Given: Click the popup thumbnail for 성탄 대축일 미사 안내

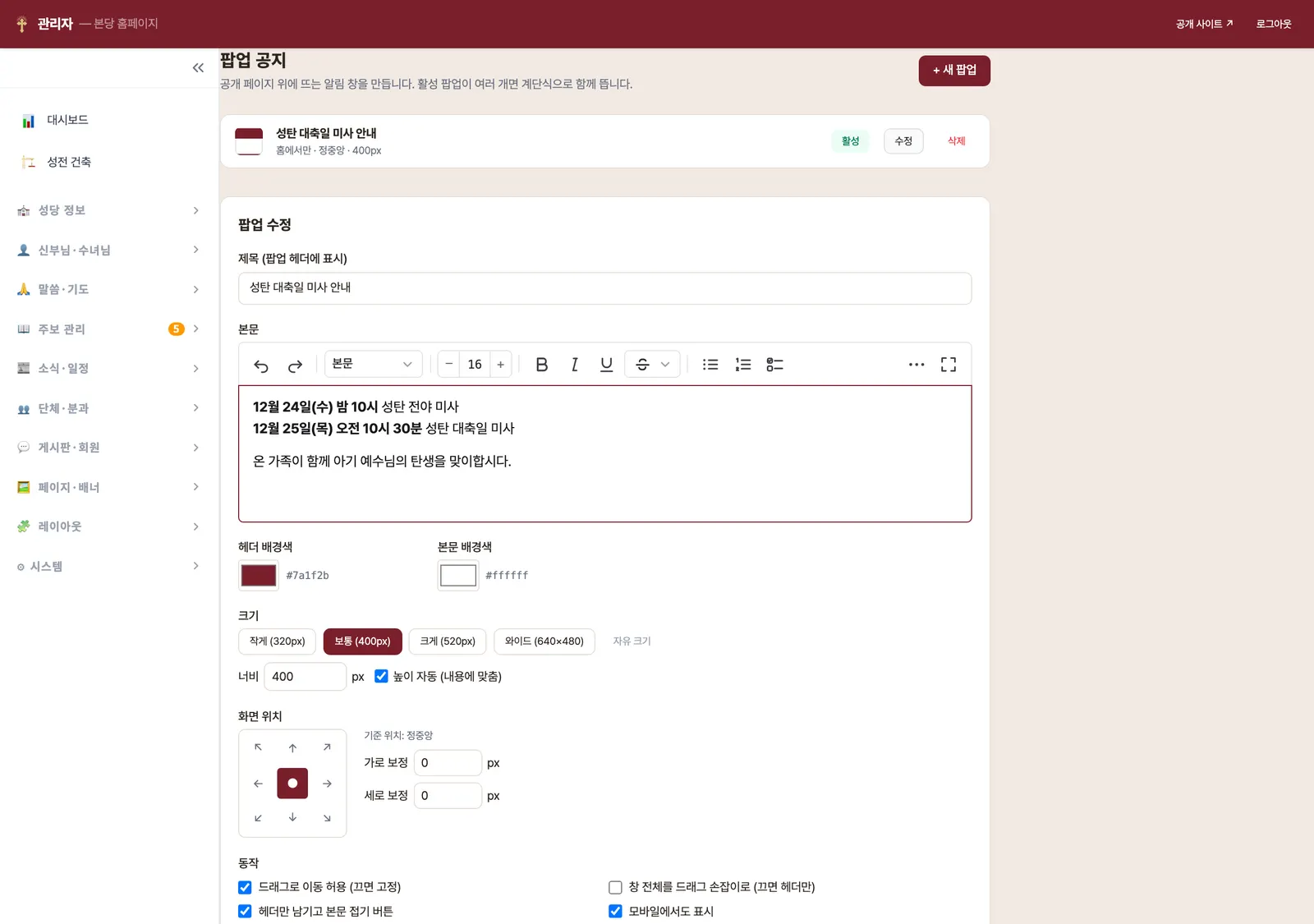Looking at the screenshot, I should coord(249,141).
